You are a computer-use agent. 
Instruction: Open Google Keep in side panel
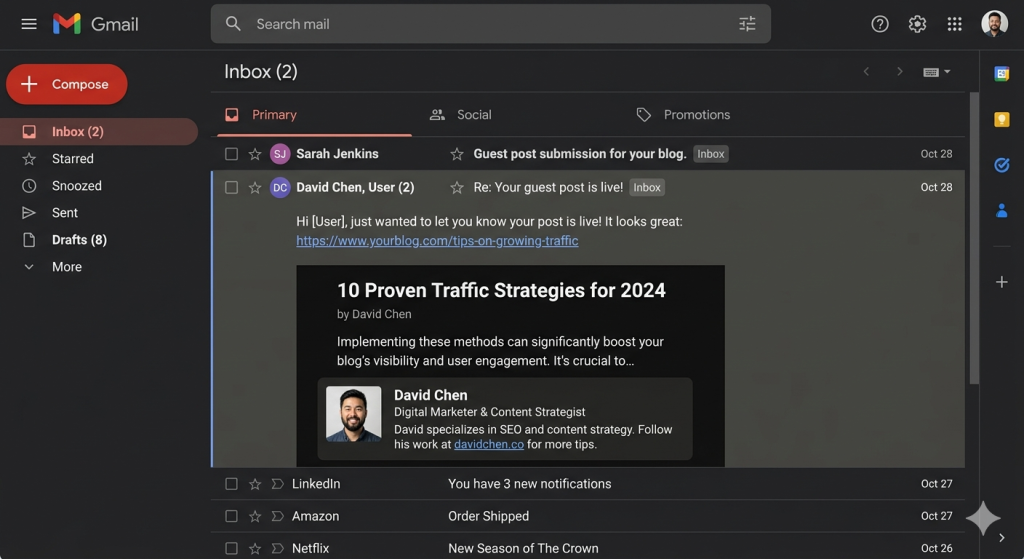pos(1001,119)
